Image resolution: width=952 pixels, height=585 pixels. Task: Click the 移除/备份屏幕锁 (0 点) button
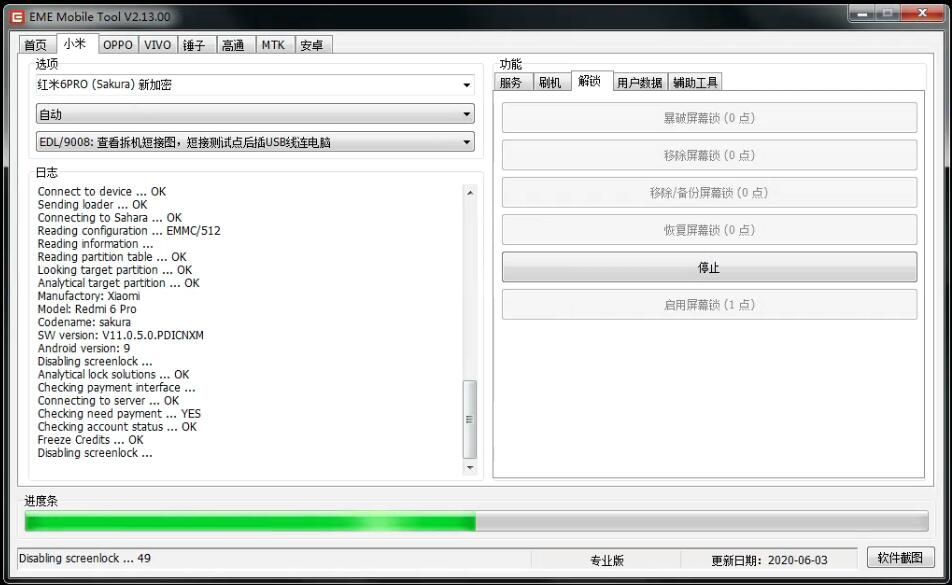point(709,193)
